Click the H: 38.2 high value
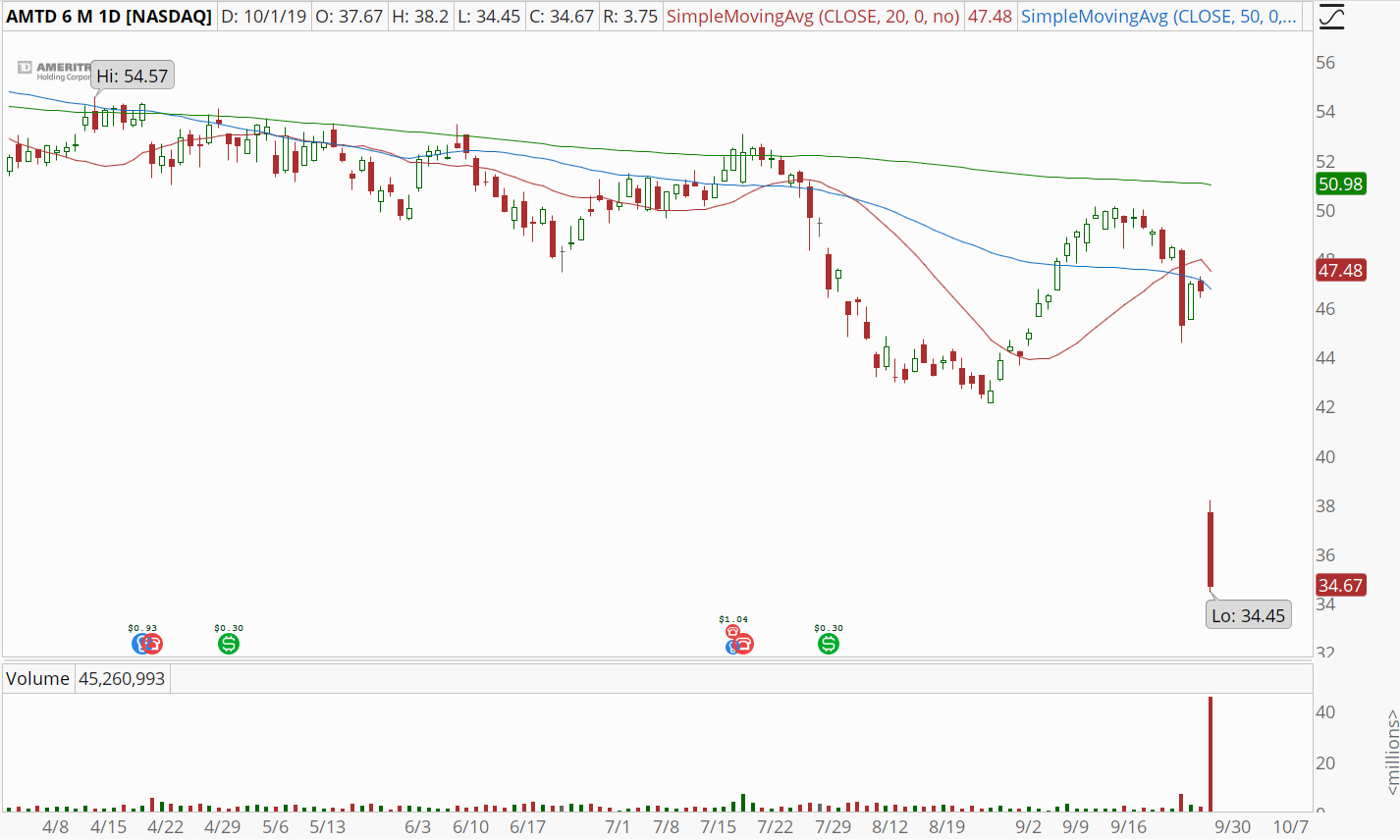The image size is (1400, 840). click(420, 17)
